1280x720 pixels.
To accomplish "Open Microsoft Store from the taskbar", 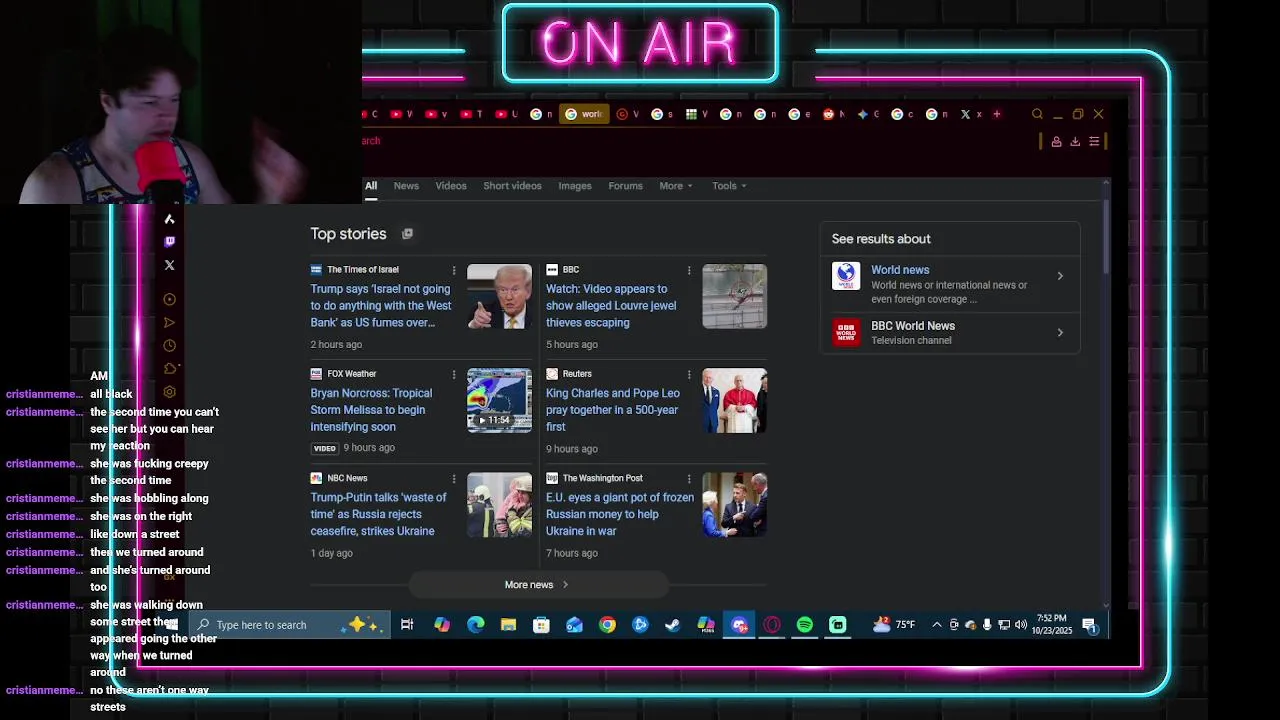I will (541, 625).
